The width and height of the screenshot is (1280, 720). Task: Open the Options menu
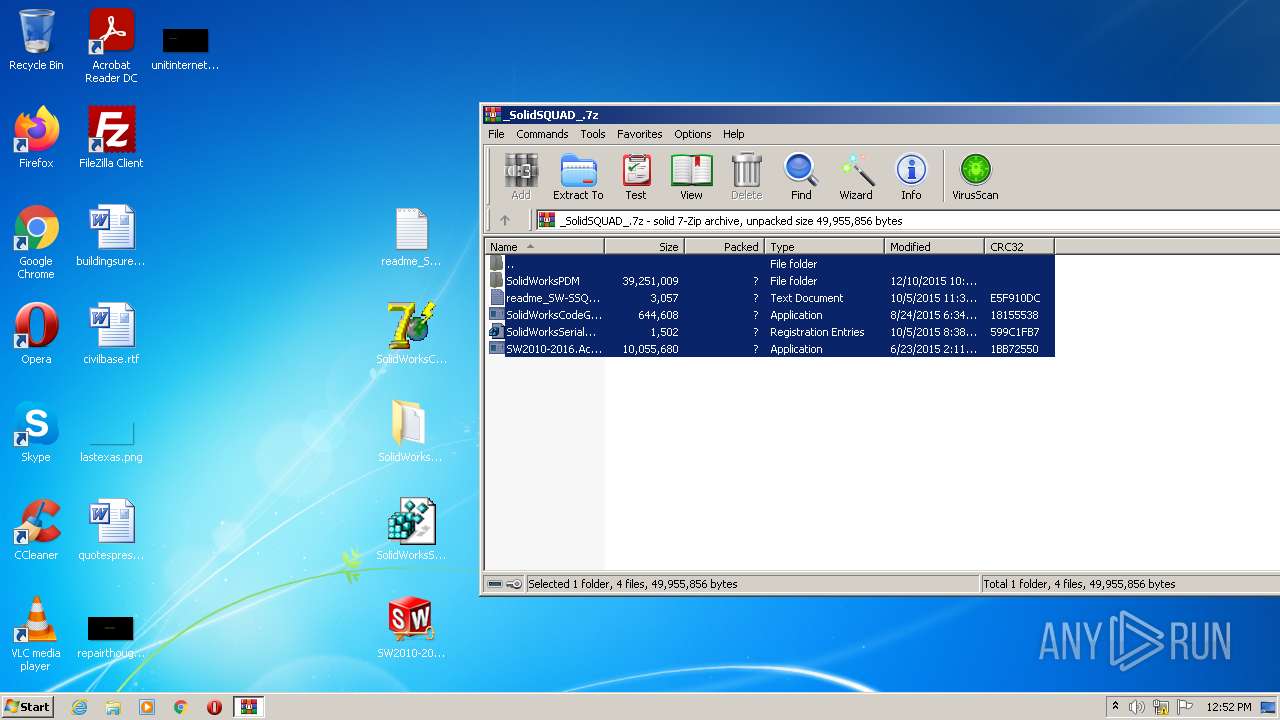point(692,134)
